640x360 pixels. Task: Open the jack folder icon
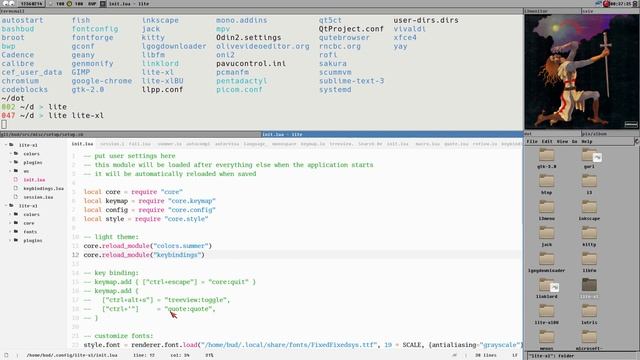pos(547,234)
